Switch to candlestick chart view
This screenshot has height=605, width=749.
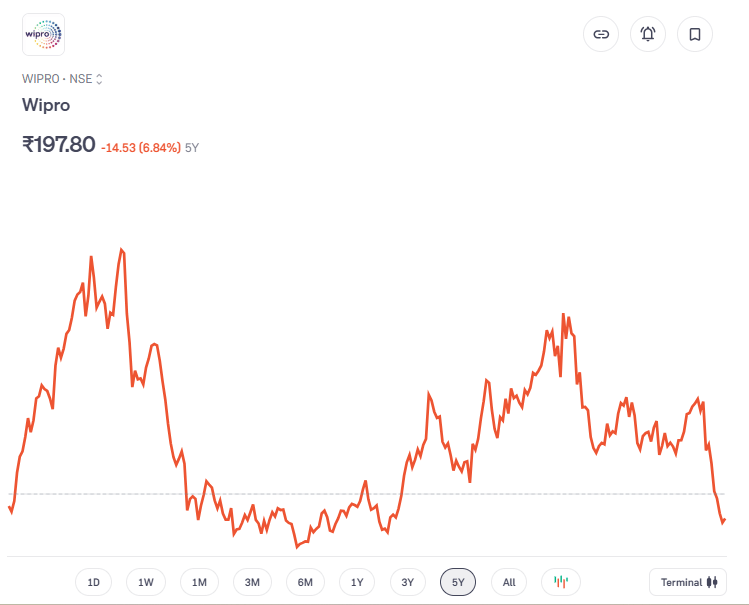click(x=561, y=582)
